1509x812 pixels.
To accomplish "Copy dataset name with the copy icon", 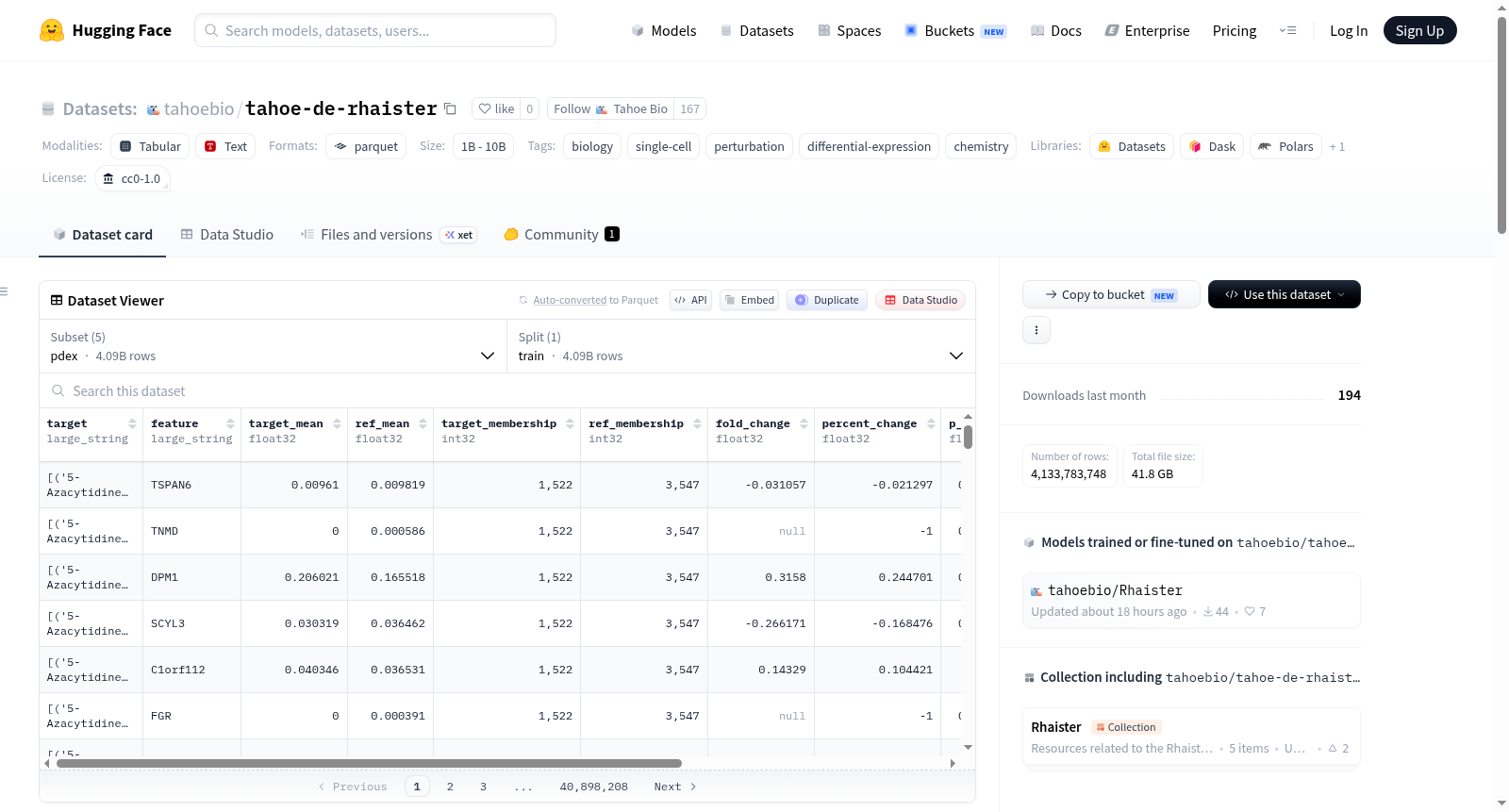I will pyautogui.click(x=451, y=108).
